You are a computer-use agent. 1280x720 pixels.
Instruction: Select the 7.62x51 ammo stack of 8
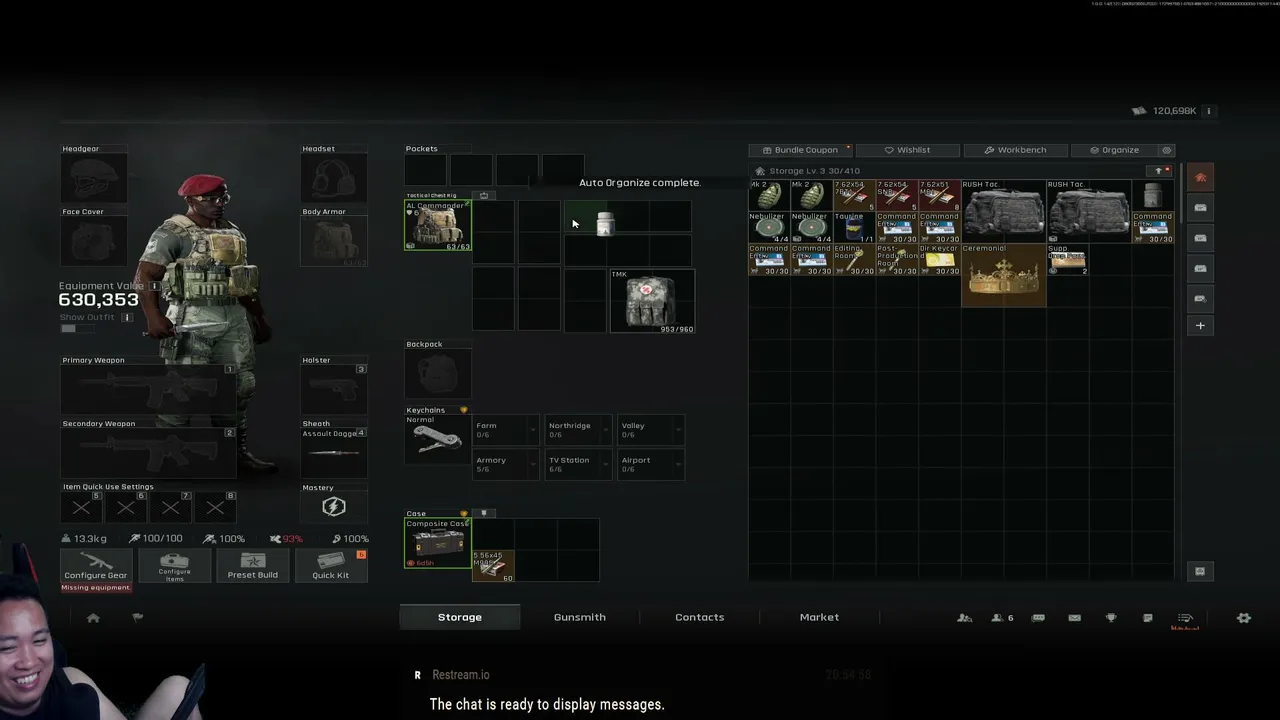coord(939,195)
